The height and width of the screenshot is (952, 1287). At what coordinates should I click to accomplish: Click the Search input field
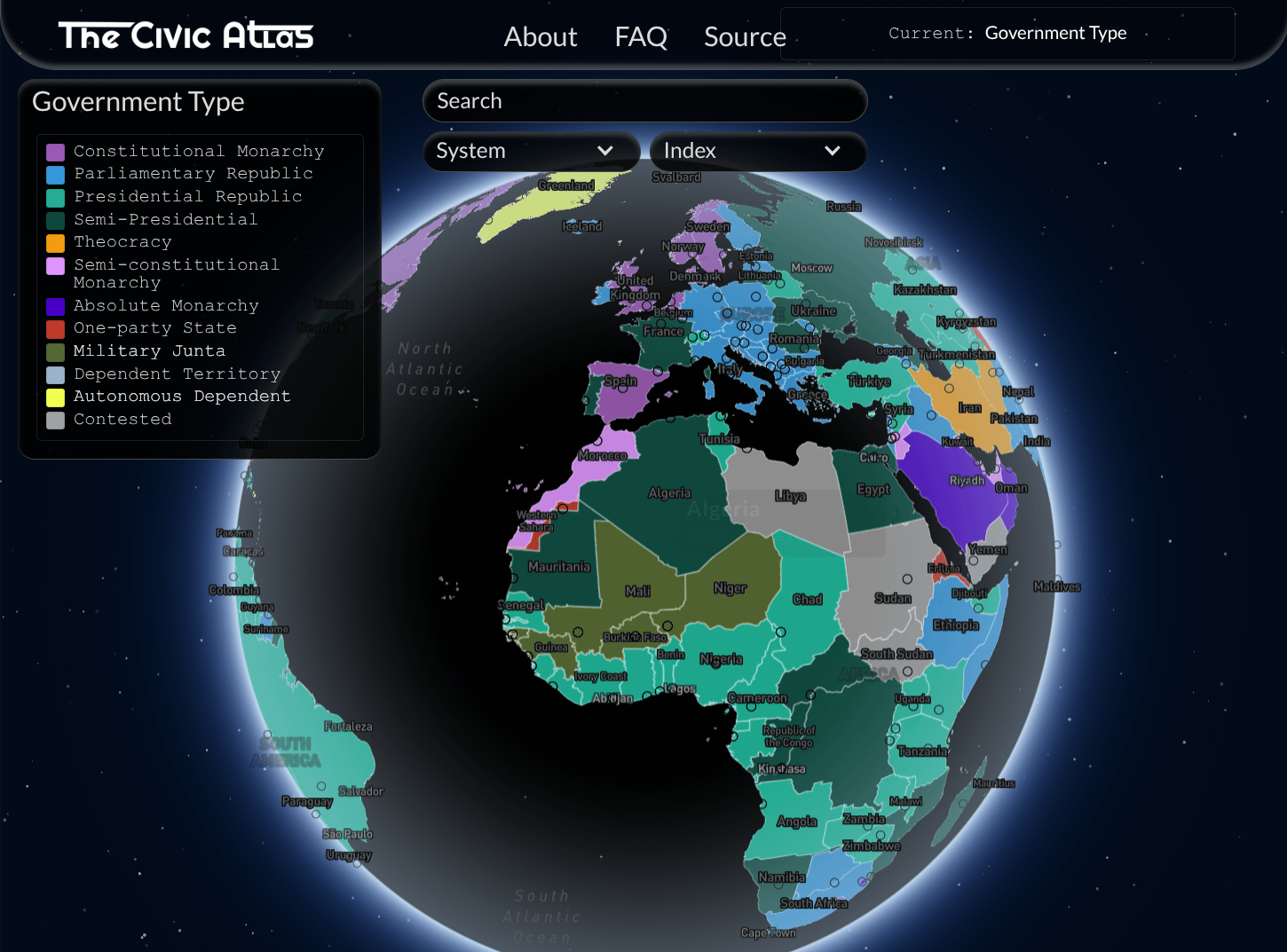[644, 101]
